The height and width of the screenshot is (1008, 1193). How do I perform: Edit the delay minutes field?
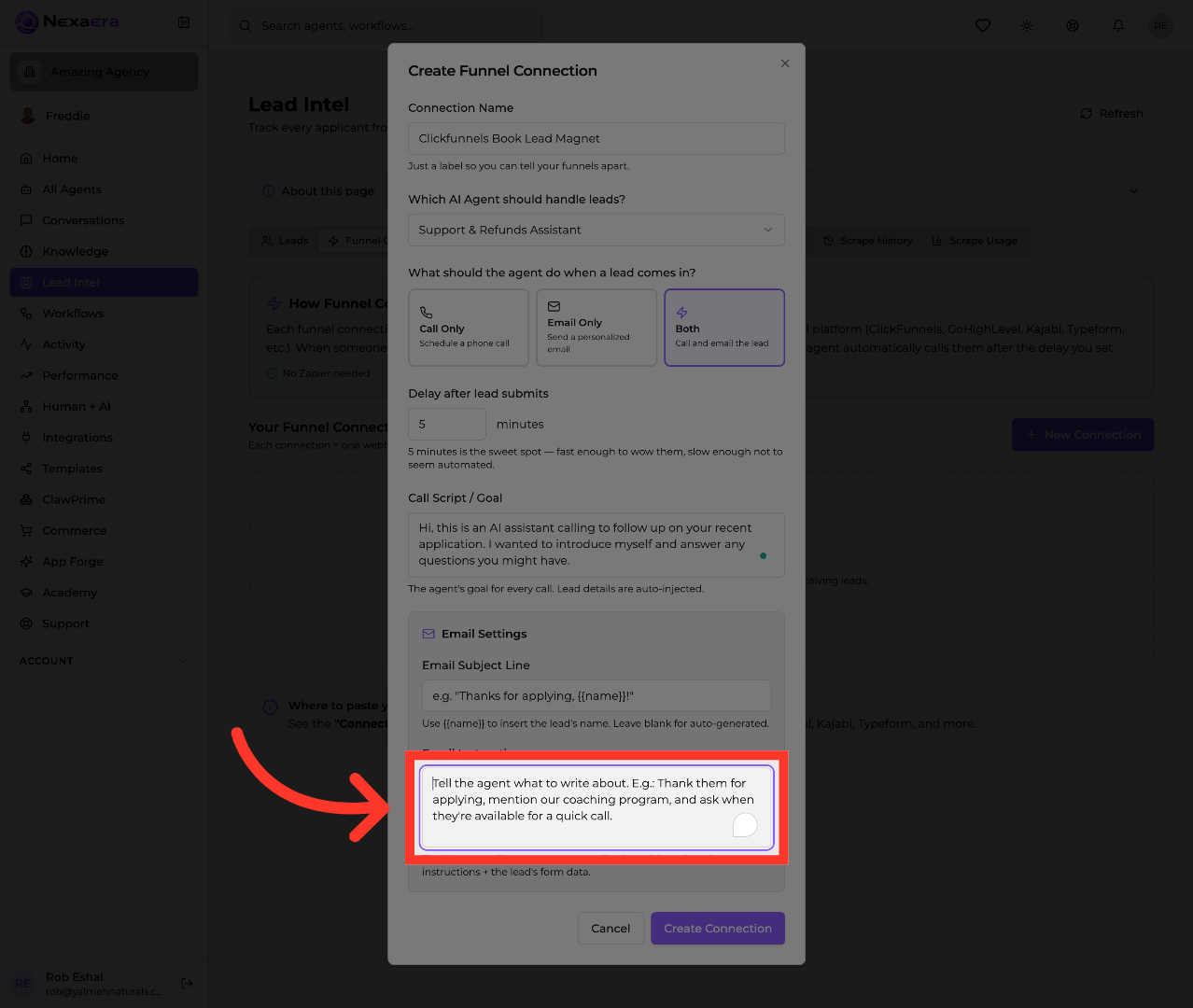click(447, 424)
